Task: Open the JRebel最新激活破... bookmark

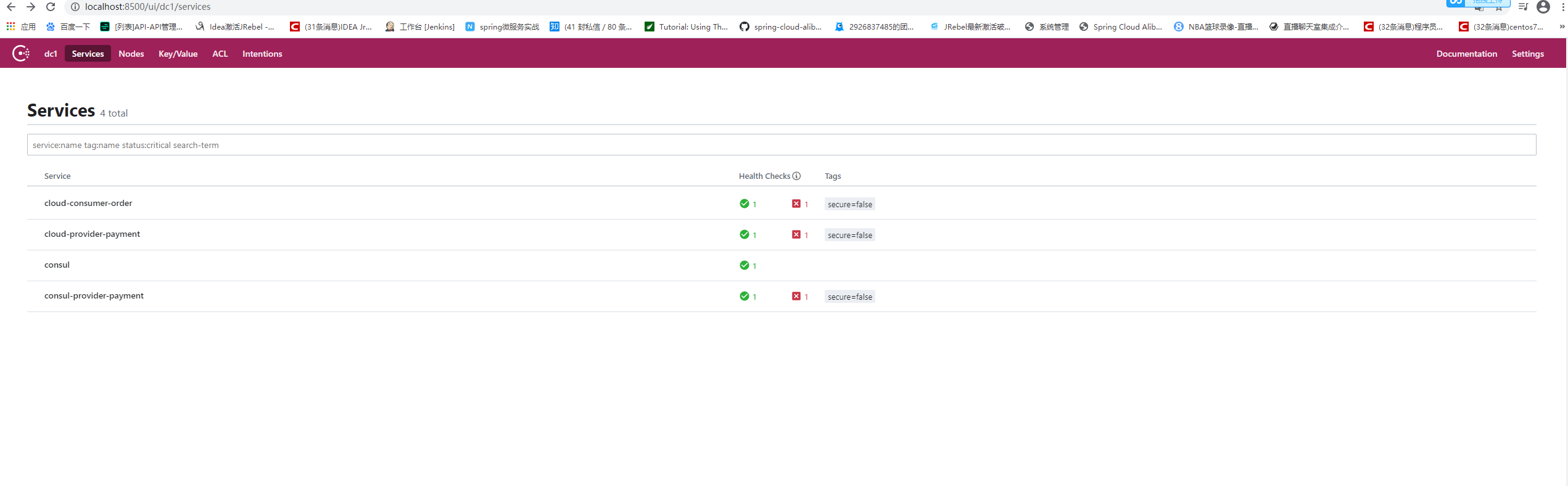Action: [970, 27]
